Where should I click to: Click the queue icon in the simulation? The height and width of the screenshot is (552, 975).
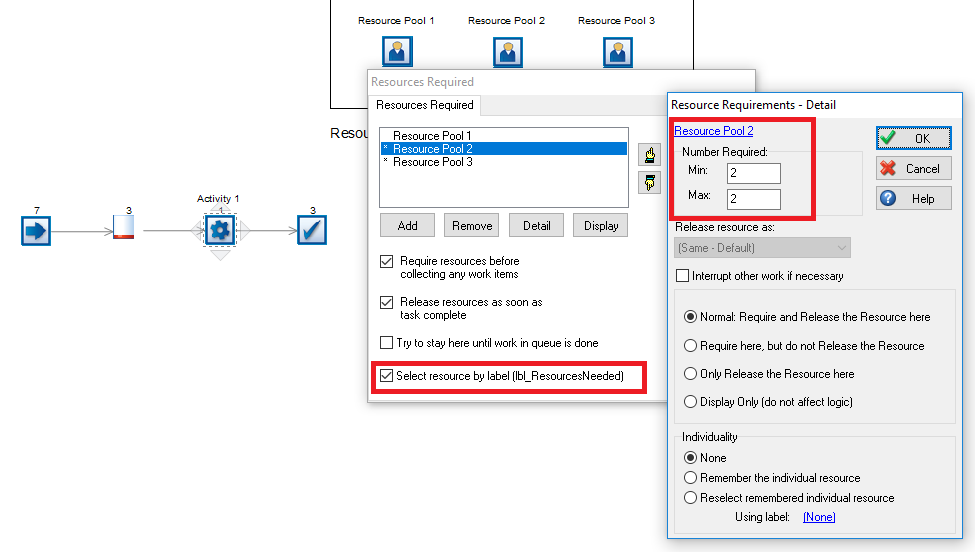click(123, 227)
